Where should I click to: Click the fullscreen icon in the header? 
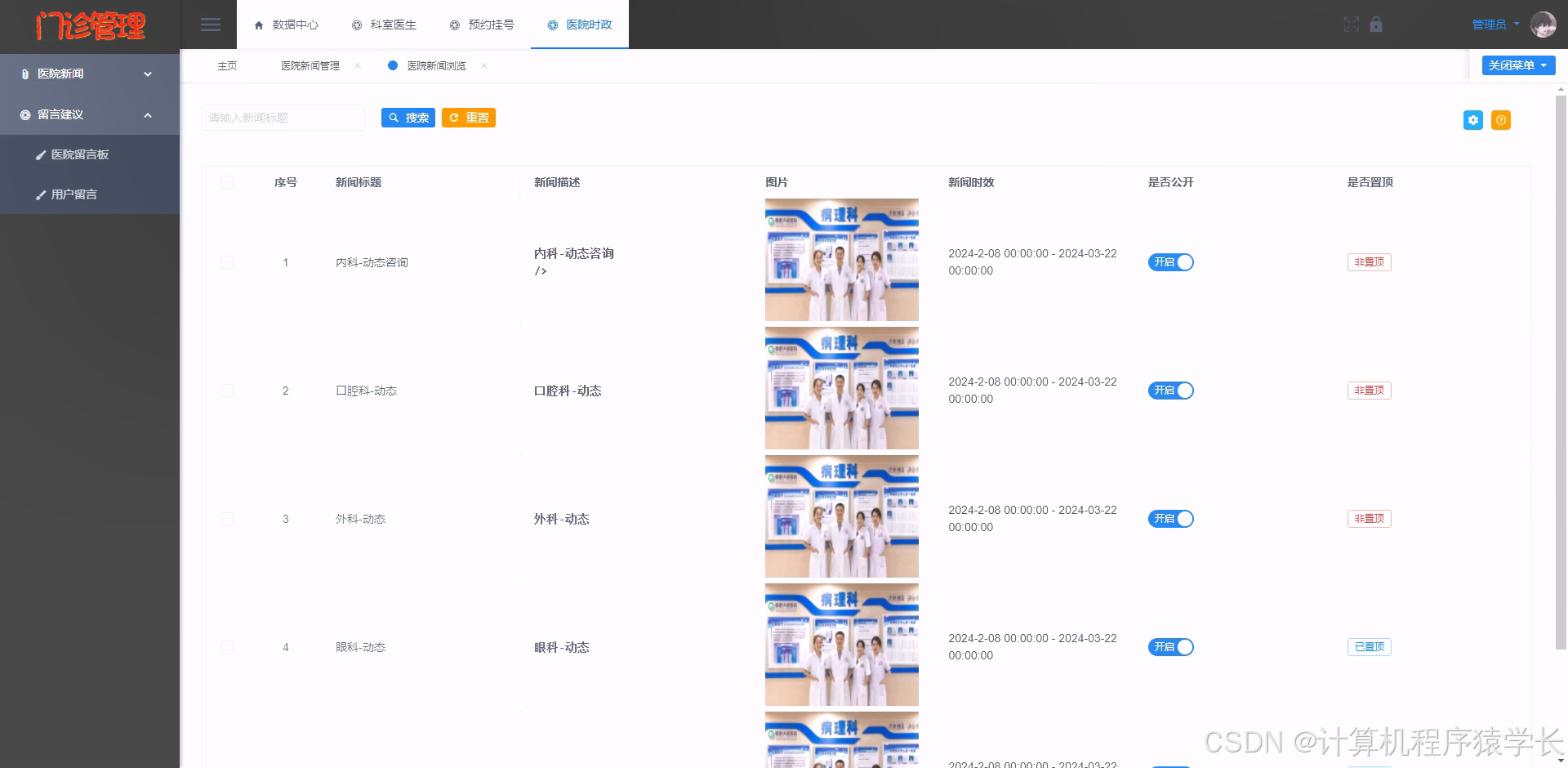[1352, 25]
